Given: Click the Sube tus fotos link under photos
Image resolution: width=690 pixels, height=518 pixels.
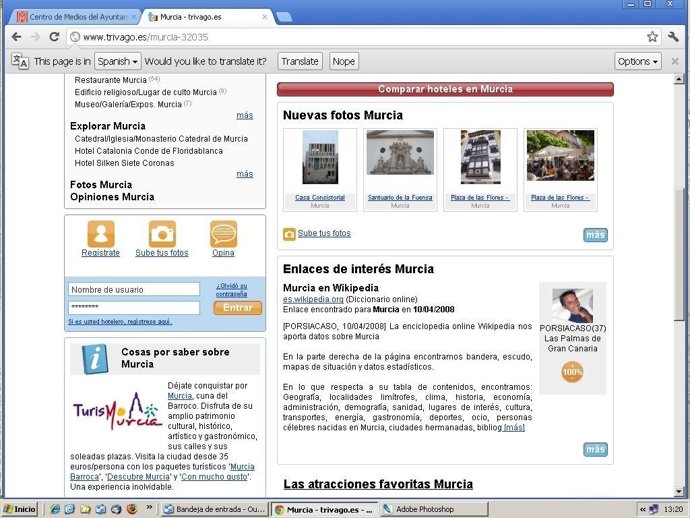Looking at the screenshot, I should 324,233.
